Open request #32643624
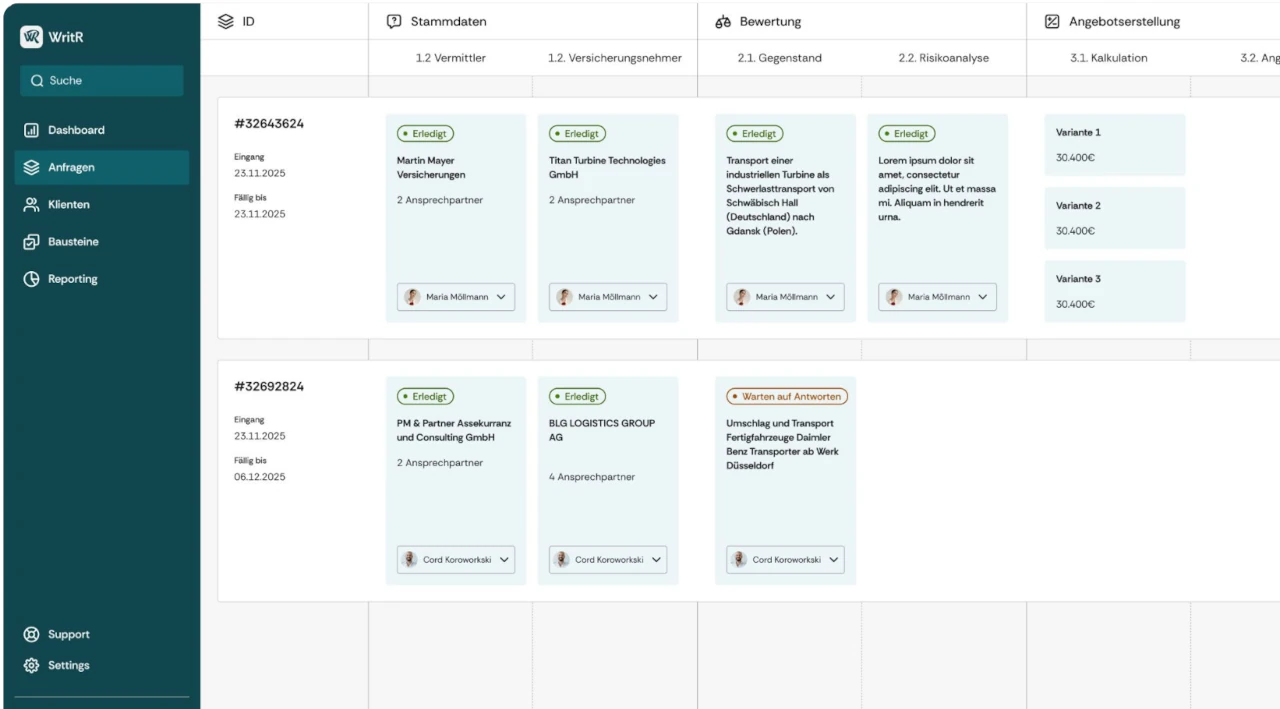Viewport: 1280px width, 709px height. click(269, 124)
